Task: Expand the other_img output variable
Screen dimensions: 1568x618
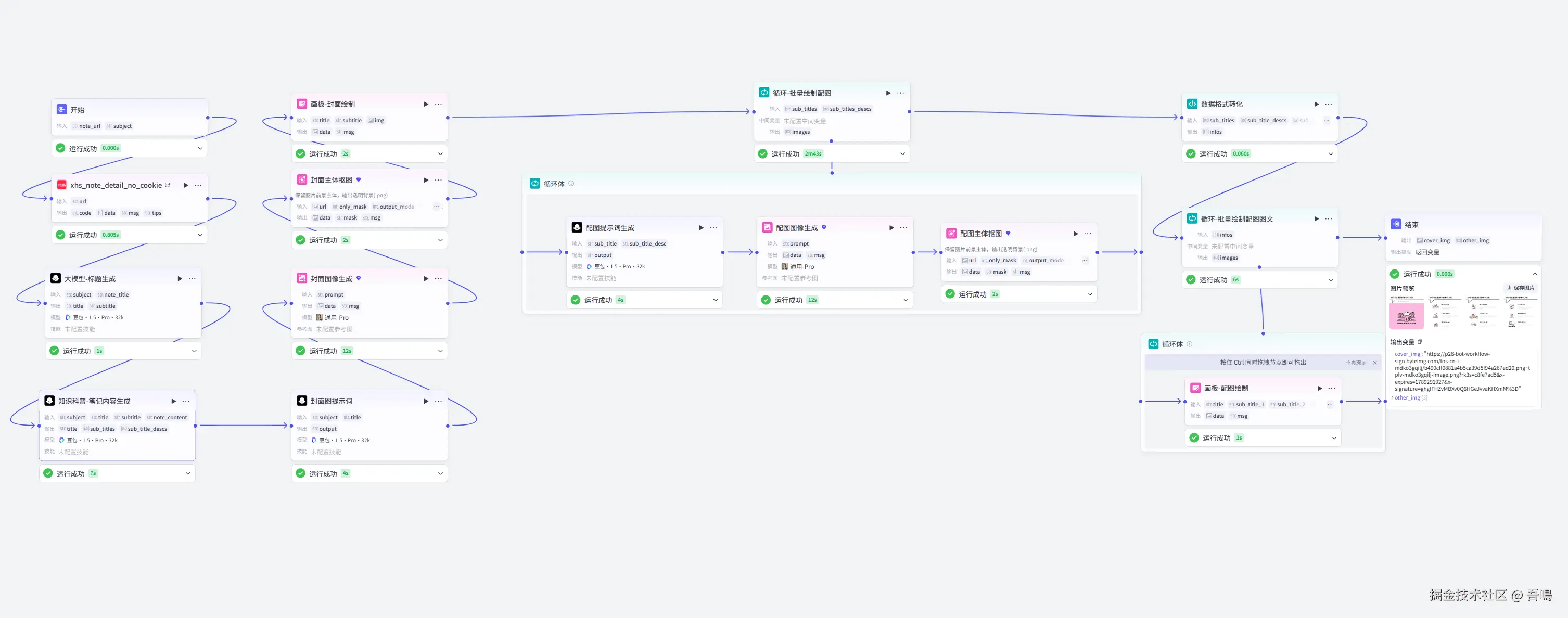Action: click(x=1393, y=398)
